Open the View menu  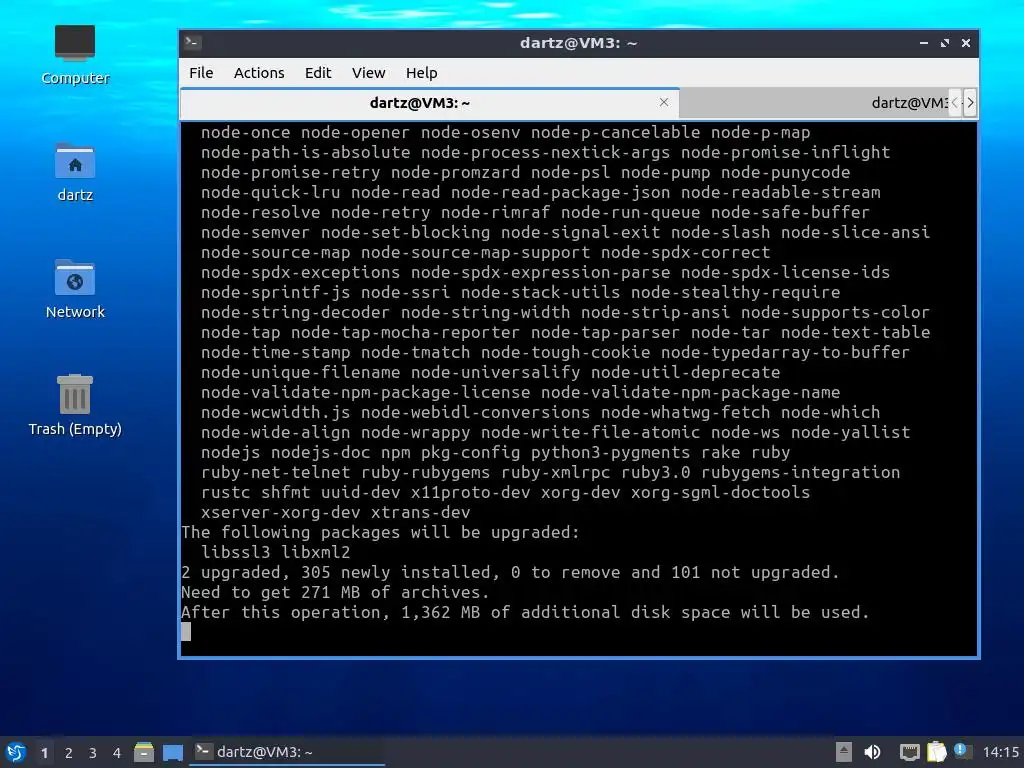point(368,72)
